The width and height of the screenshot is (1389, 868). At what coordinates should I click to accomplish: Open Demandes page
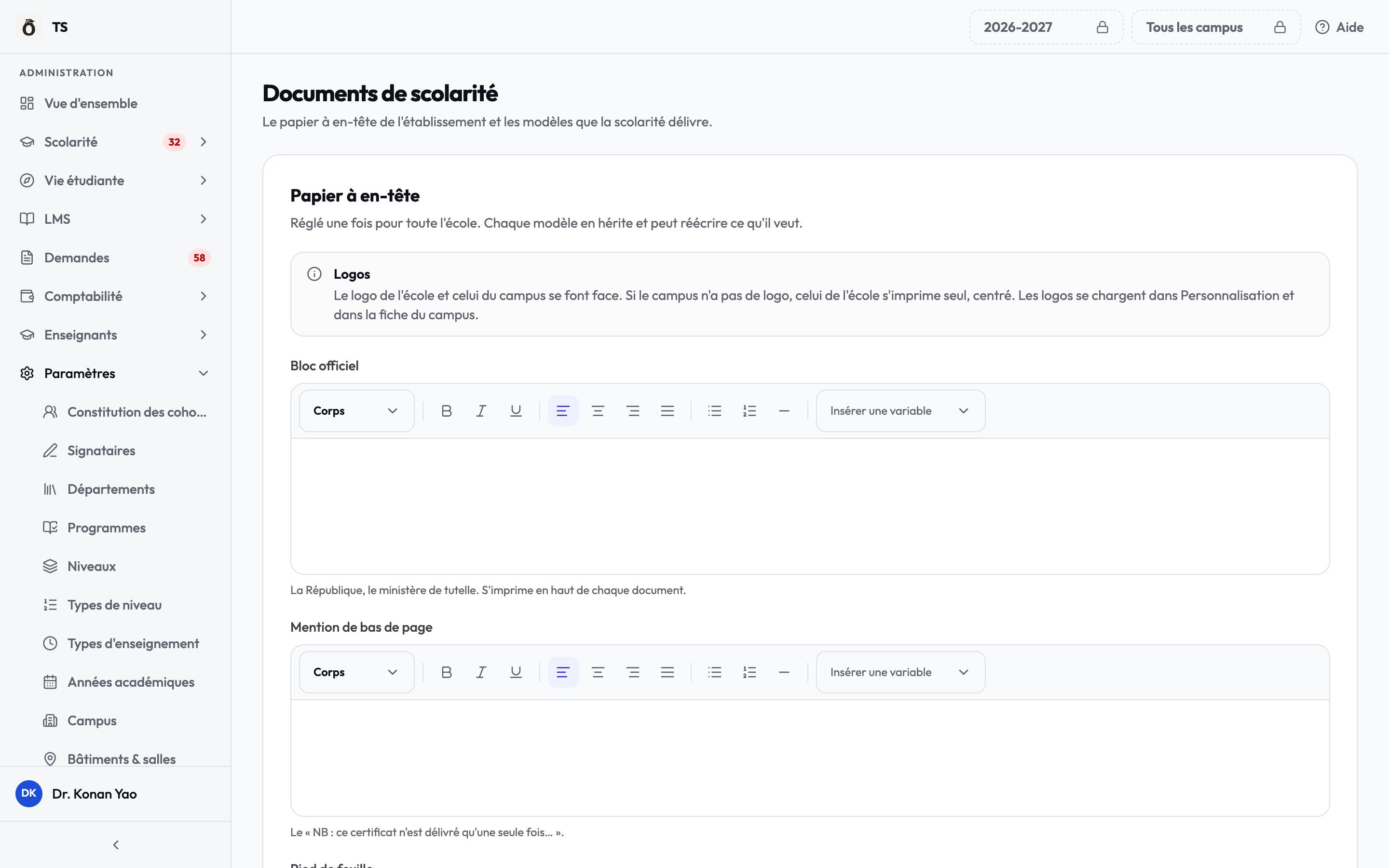115,258
